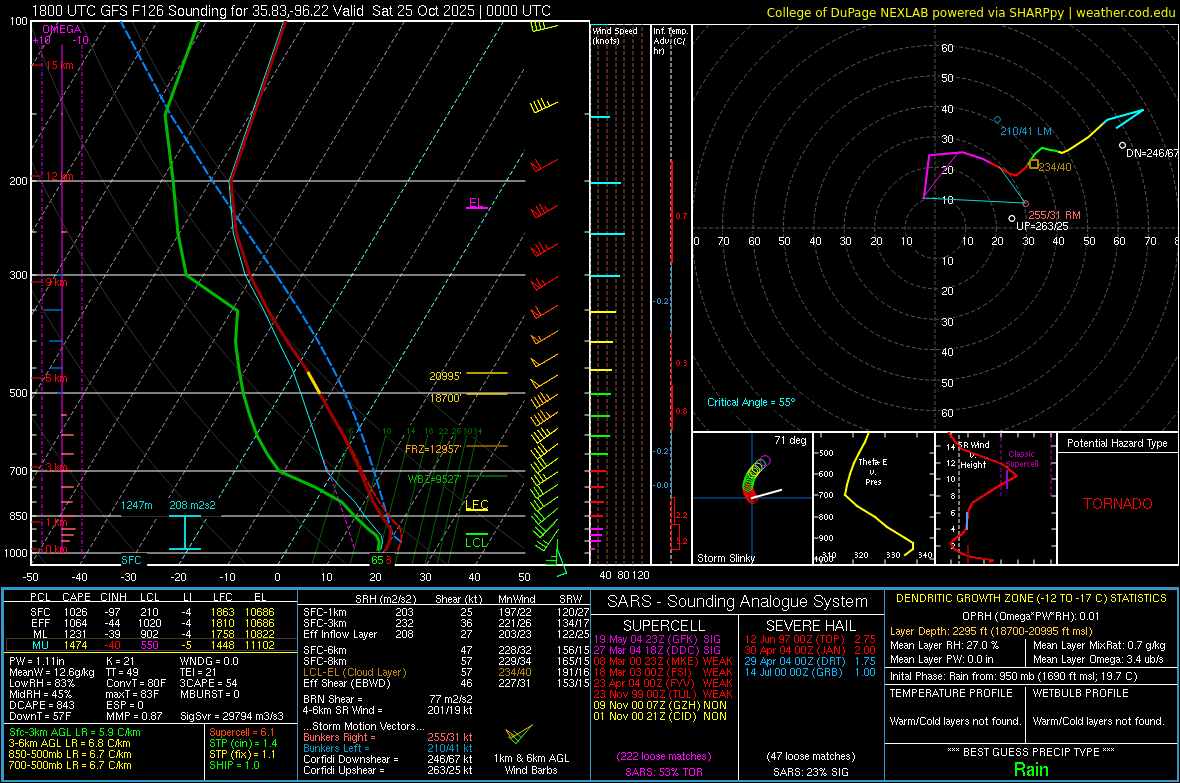
Task: Click the SARS: 53% TOR result
Action: pos(663,772)
